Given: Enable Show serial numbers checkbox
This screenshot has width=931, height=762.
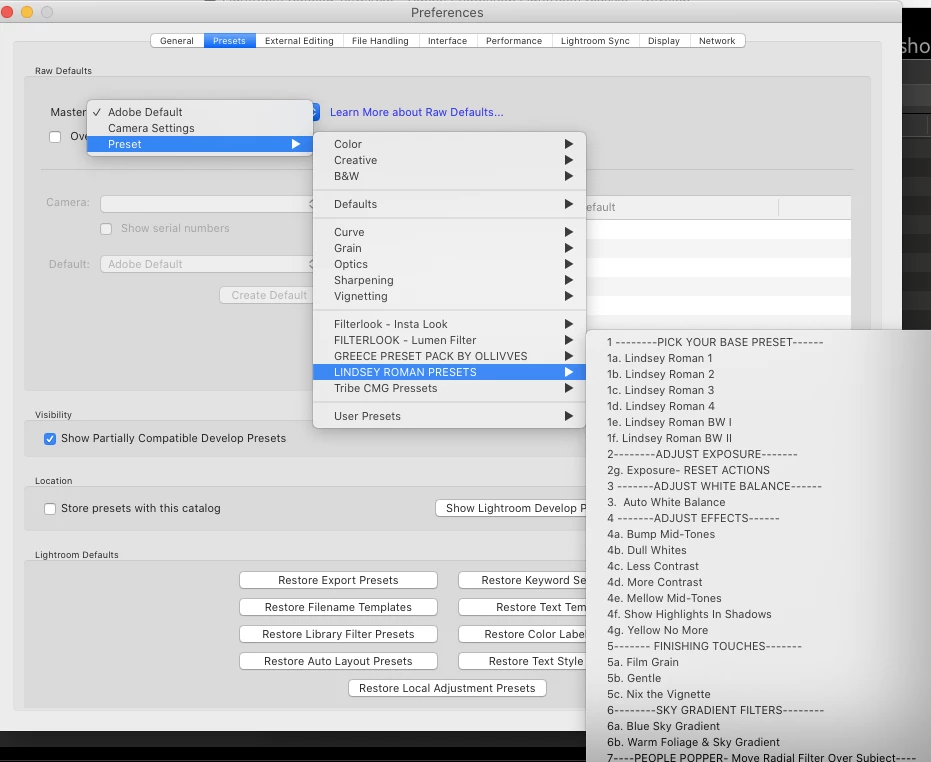Looking at the screenshot, I should [x=106, y=229].
